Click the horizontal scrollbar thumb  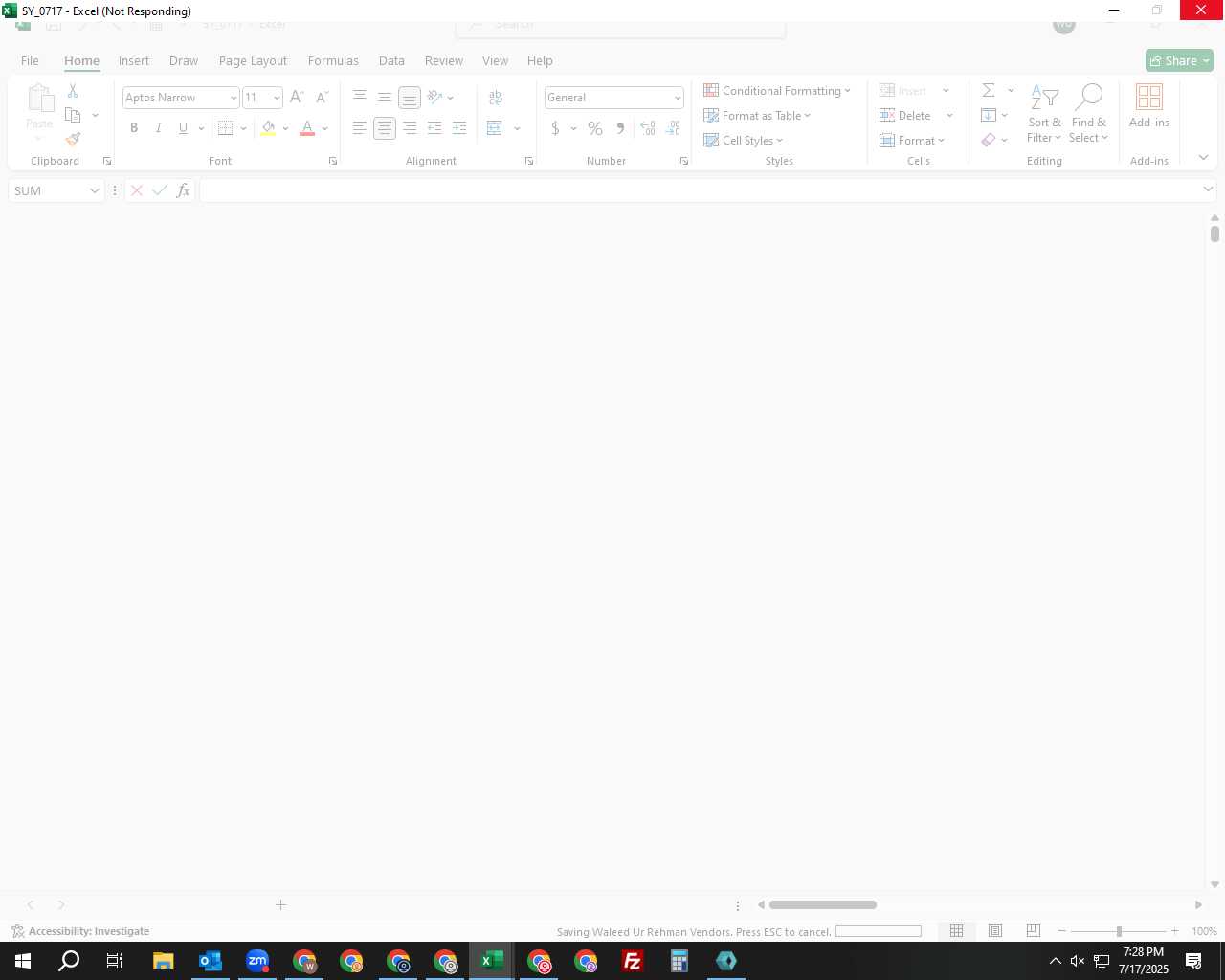coord(823,904)
